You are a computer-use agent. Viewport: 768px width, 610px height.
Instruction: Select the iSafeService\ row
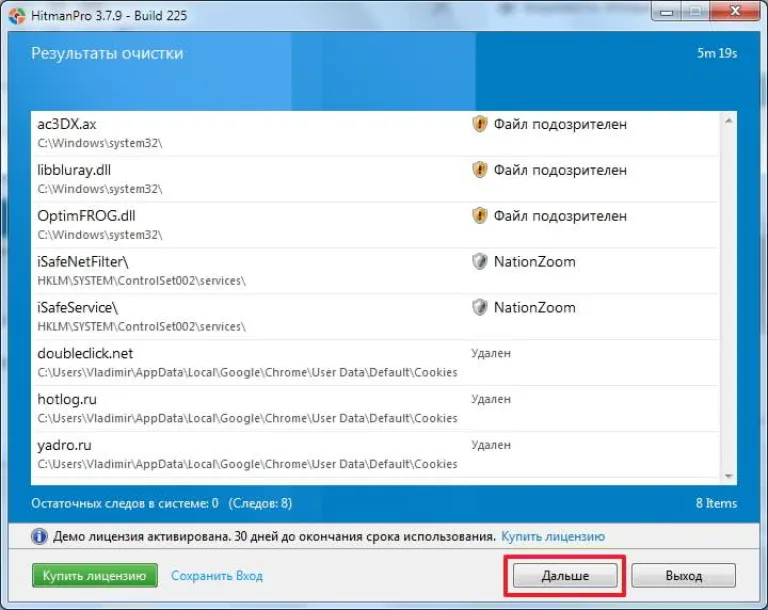click(375, 317)
